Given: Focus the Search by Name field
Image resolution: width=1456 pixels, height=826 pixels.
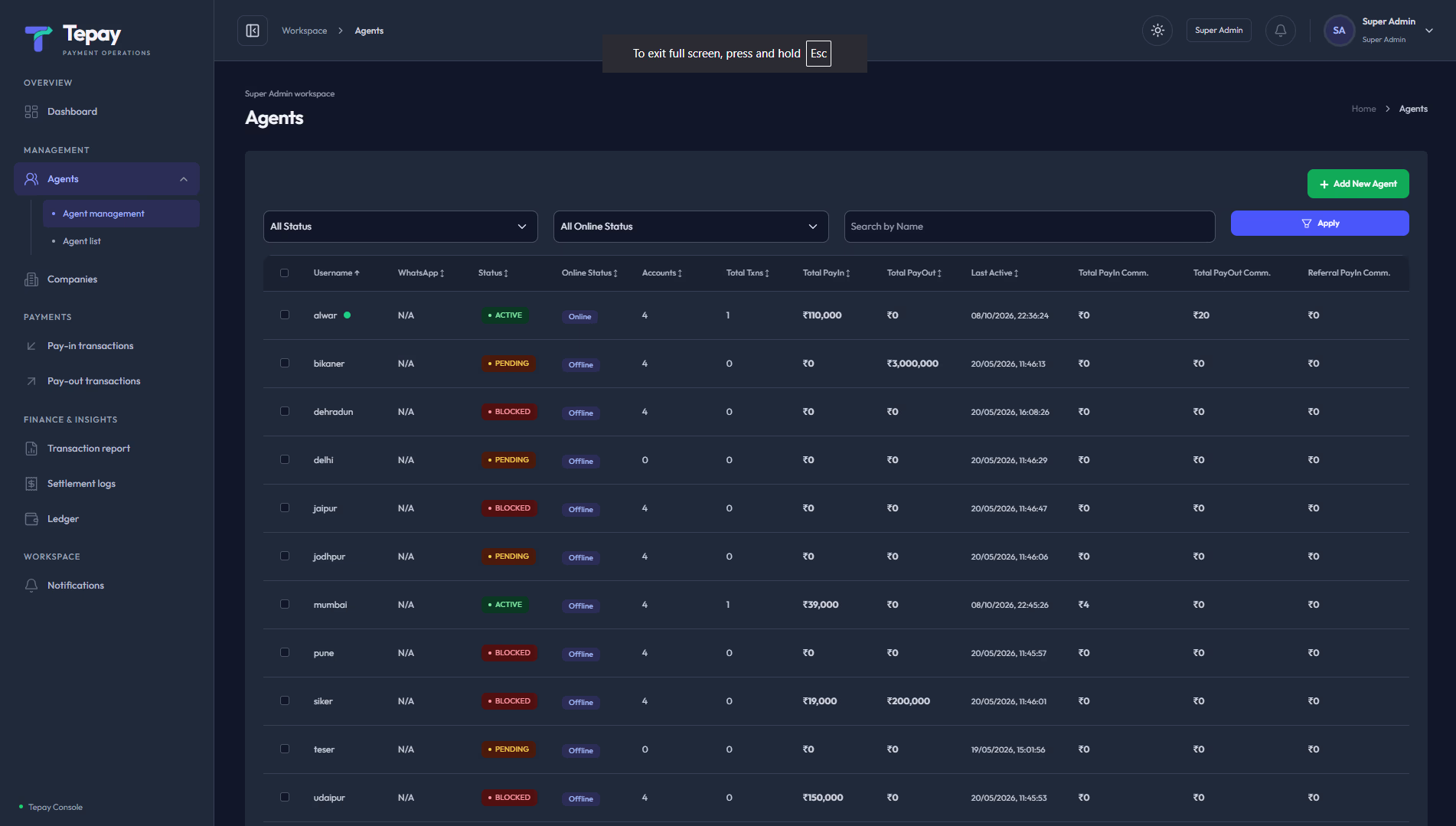Looking at the screenshot, I should pos(1030,227).
